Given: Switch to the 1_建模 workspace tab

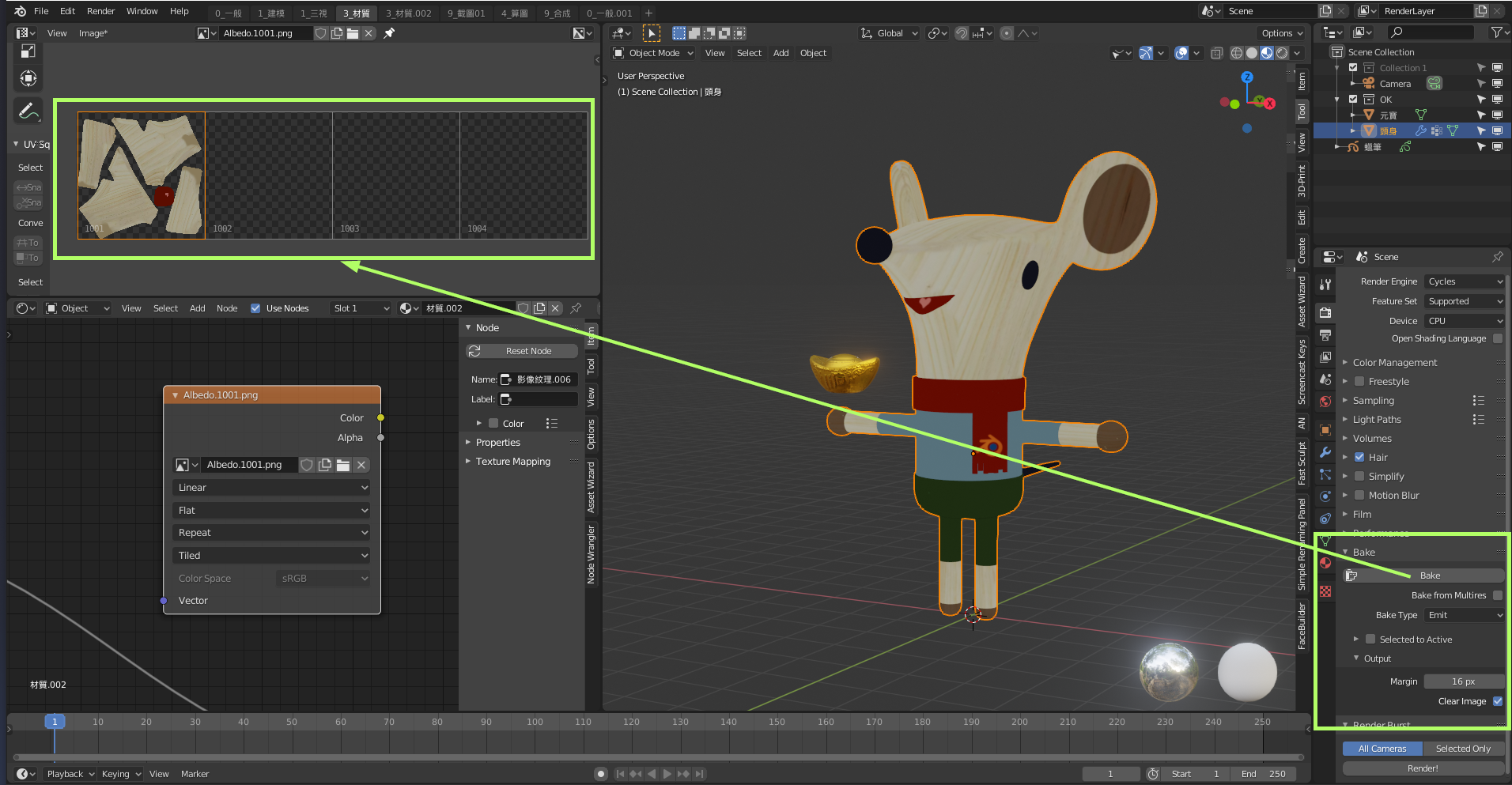Looking at the screenshot, I should point(271,13).
